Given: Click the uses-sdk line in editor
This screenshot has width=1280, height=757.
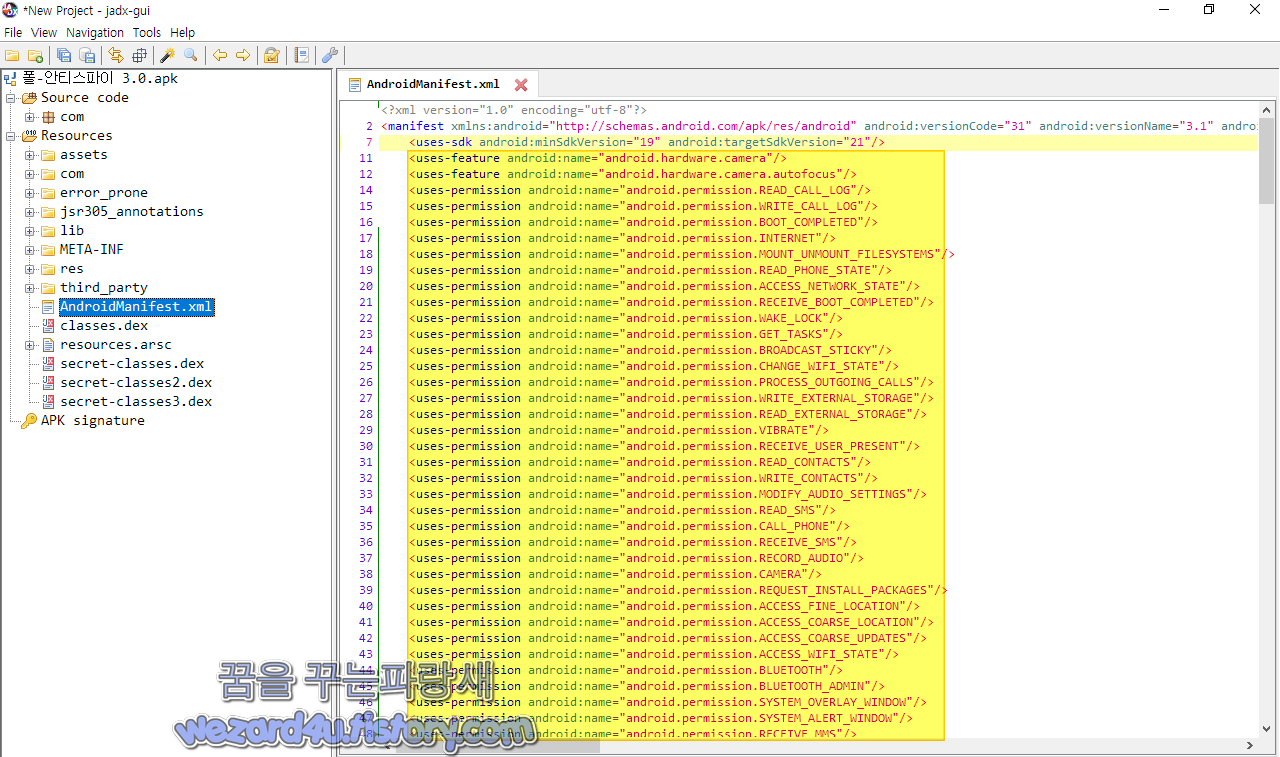Looking at the screenshot, I should tap(647, 142).
